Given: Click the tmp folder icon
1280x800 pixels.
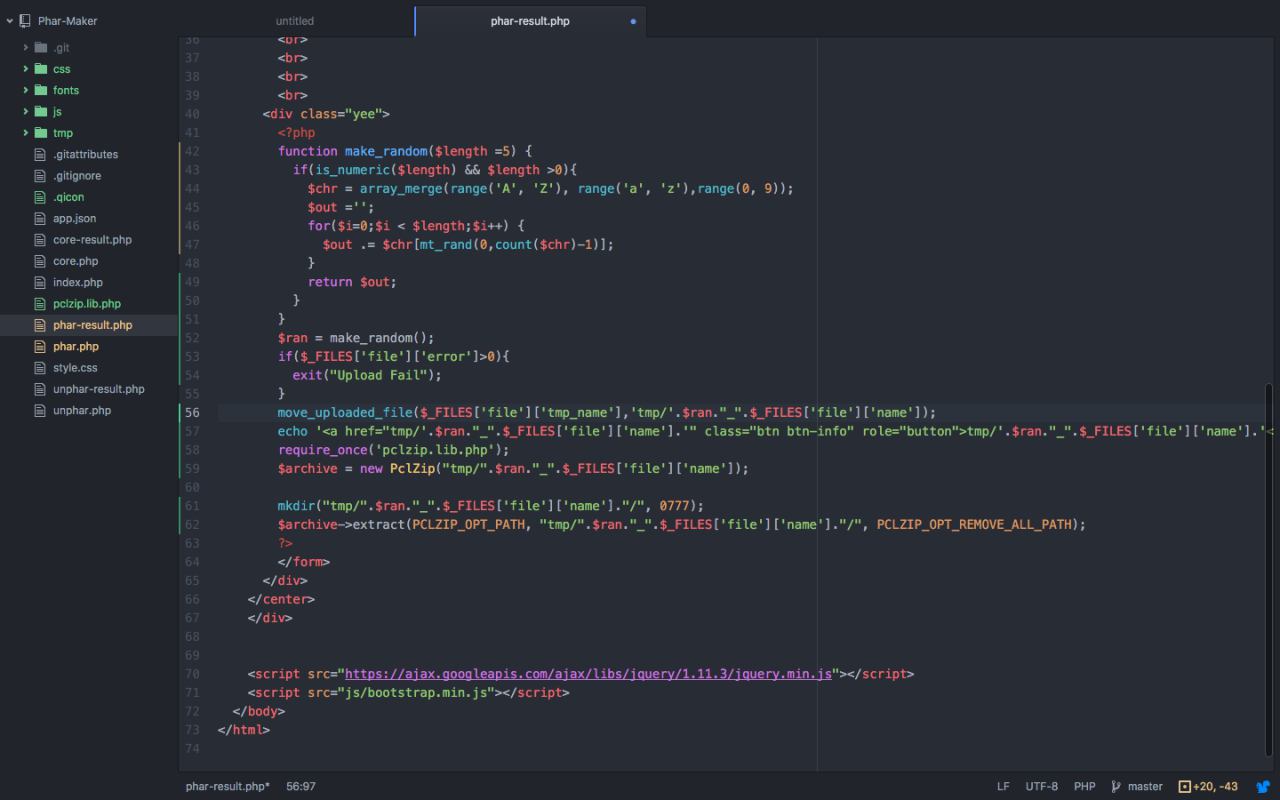Looking at the screenshot, I should [x=41, y=133].
